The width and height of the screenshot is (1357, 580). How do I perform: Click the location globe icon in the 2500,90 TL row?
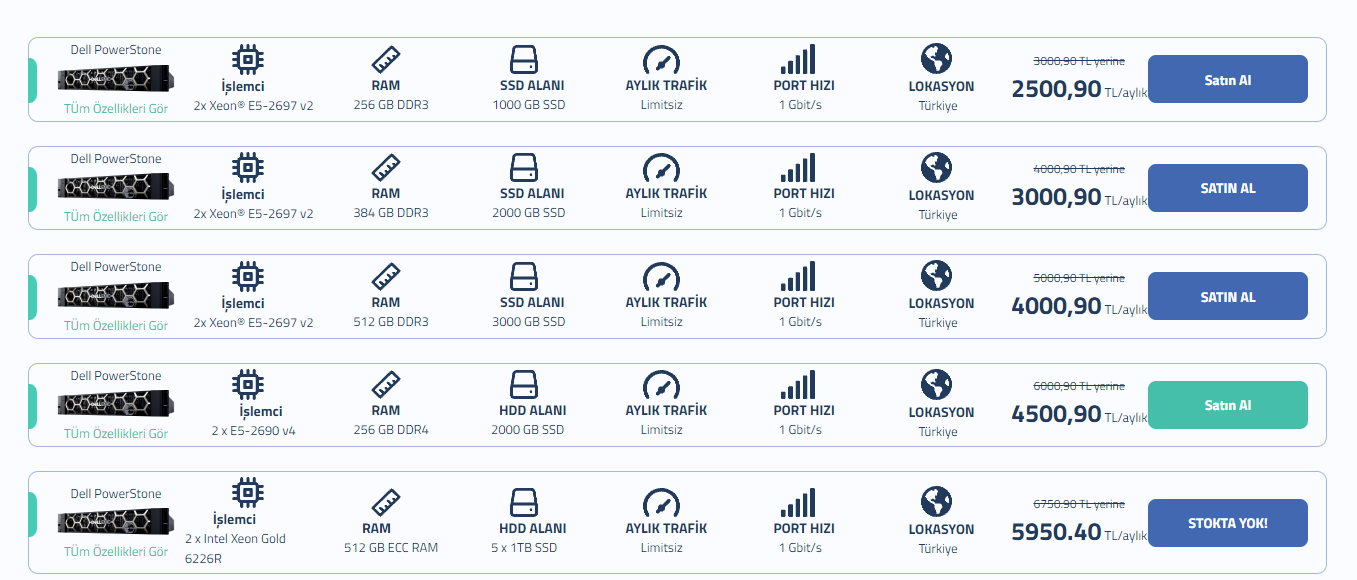(937, 58)
